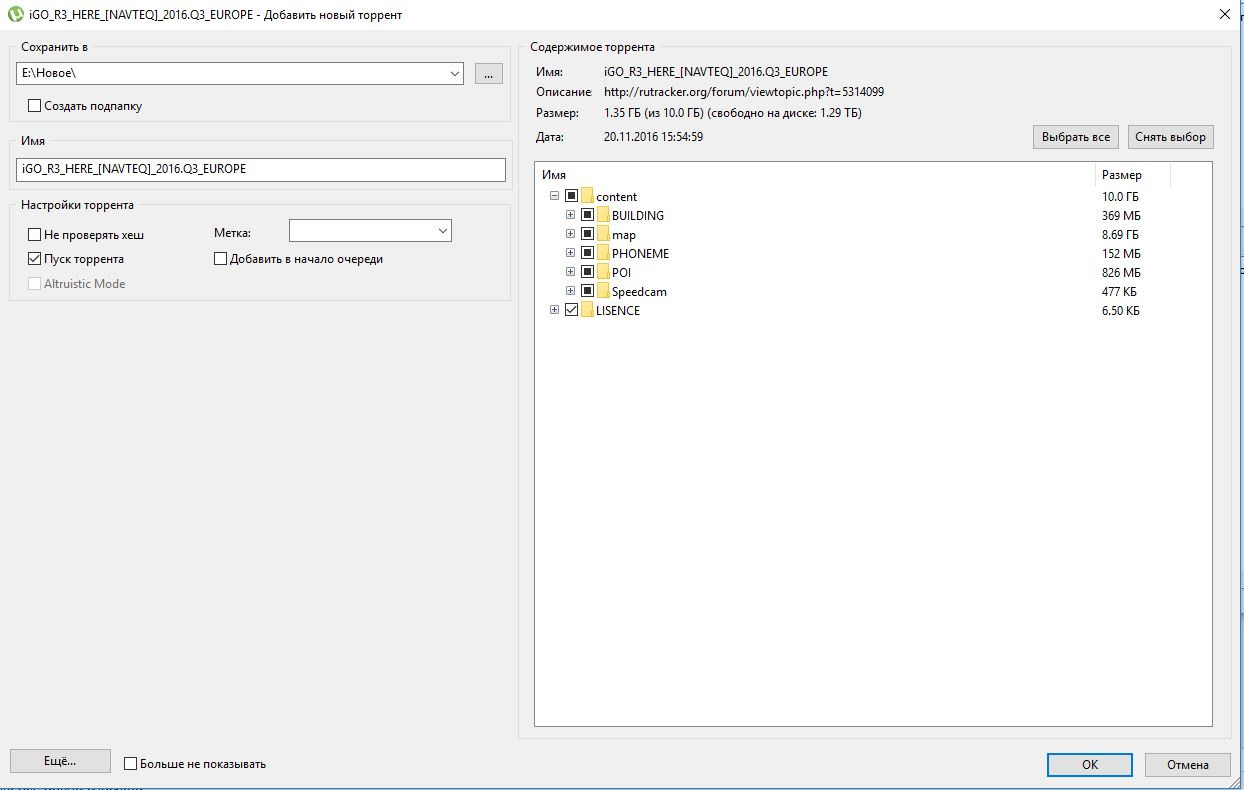Click the Выбрать все button
Screen dimensions: 1244x790
[1075, 137]
